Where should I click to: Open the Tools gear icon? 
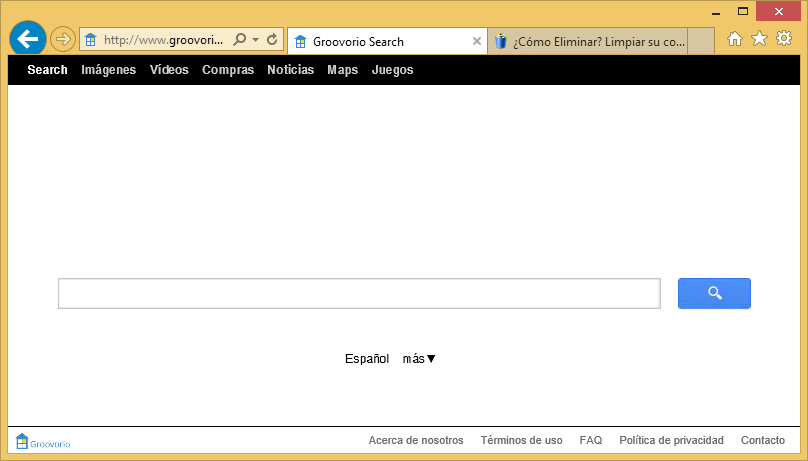pyautogui.click(x=784, y=38)
